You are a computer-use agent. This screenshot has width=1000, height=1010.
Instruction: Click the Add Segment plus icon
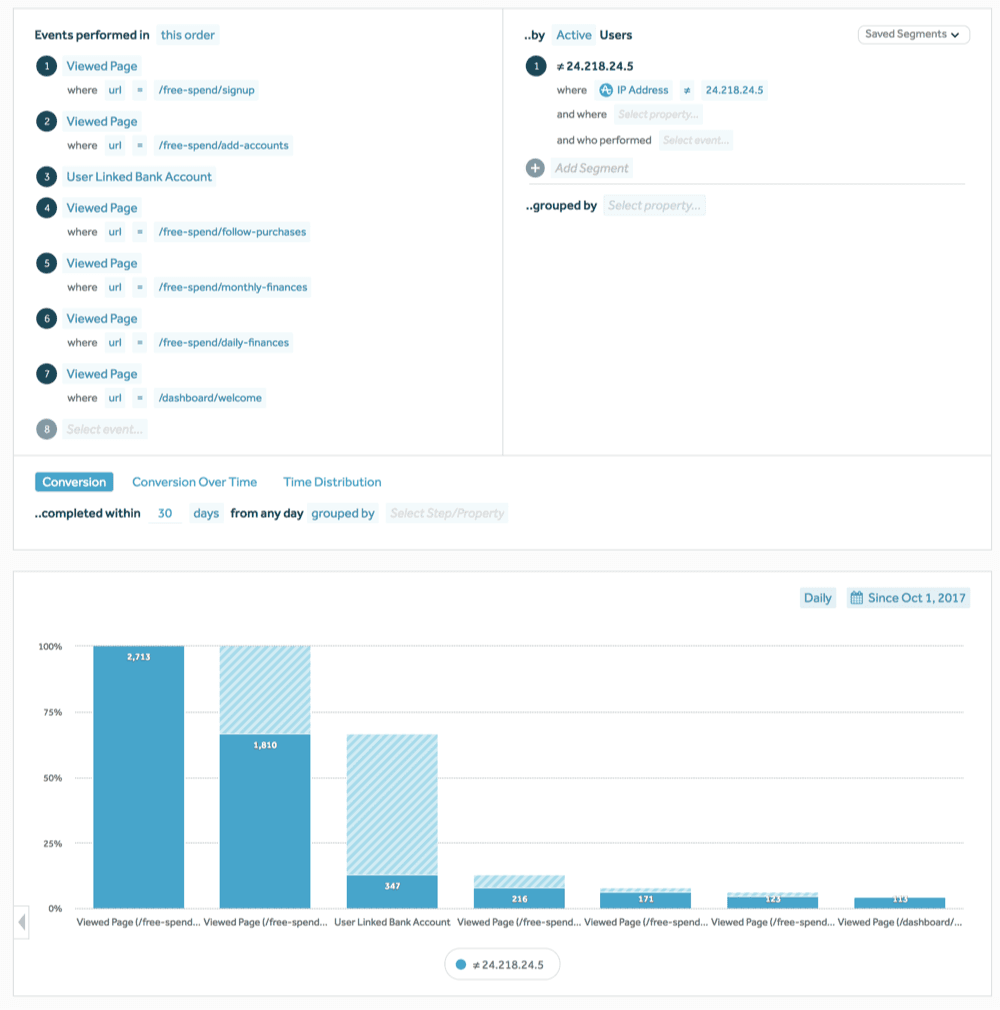(x=535, y=167)
